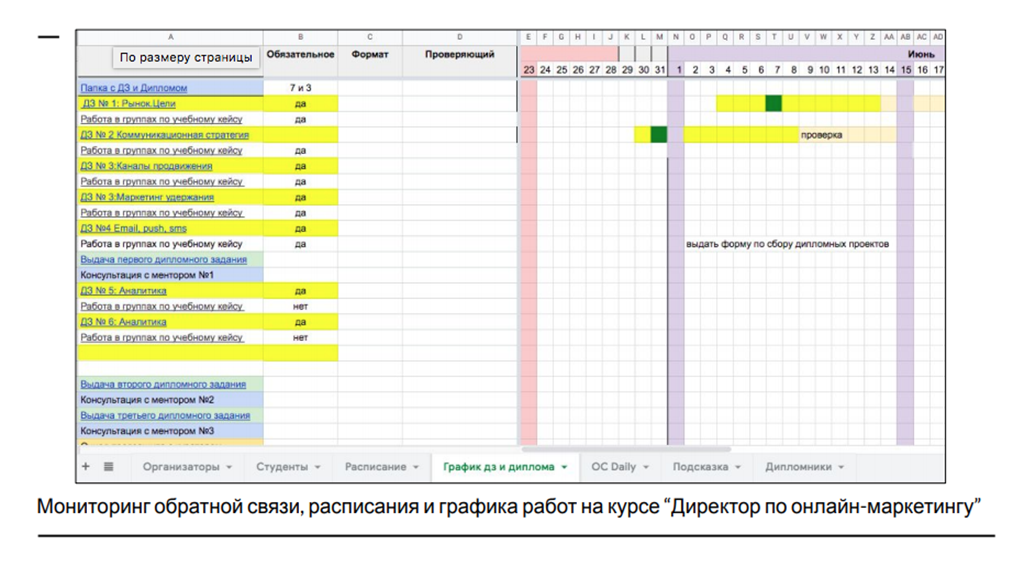Open the Папка с ДЗ и Дипломом link
Image resolution: width=1024 pixels, height=567 pixels.
click(x=133, y=88)
